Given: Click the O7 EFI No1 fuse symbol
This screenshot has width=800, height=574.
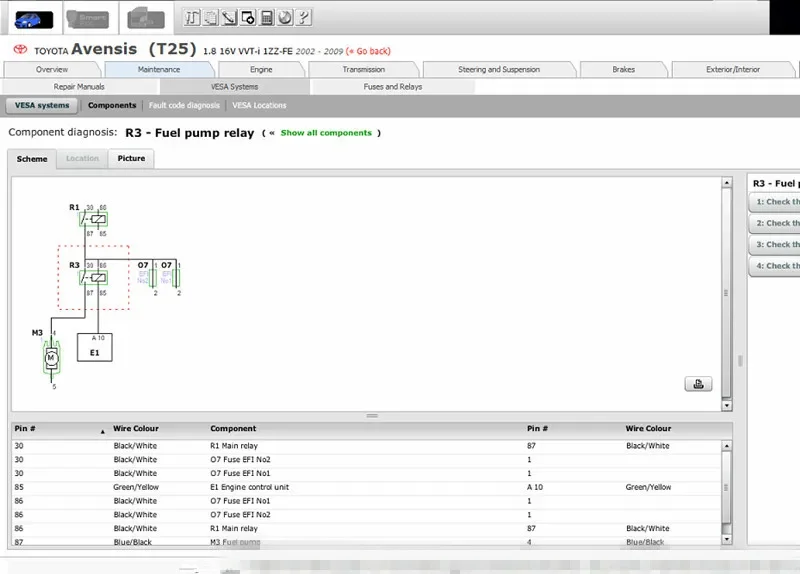Looking at the screenshot, I should point(176,279).
